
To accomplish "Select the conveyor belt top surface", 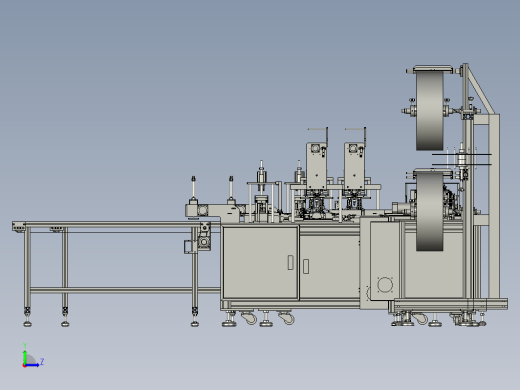I will tap(117, 223).
